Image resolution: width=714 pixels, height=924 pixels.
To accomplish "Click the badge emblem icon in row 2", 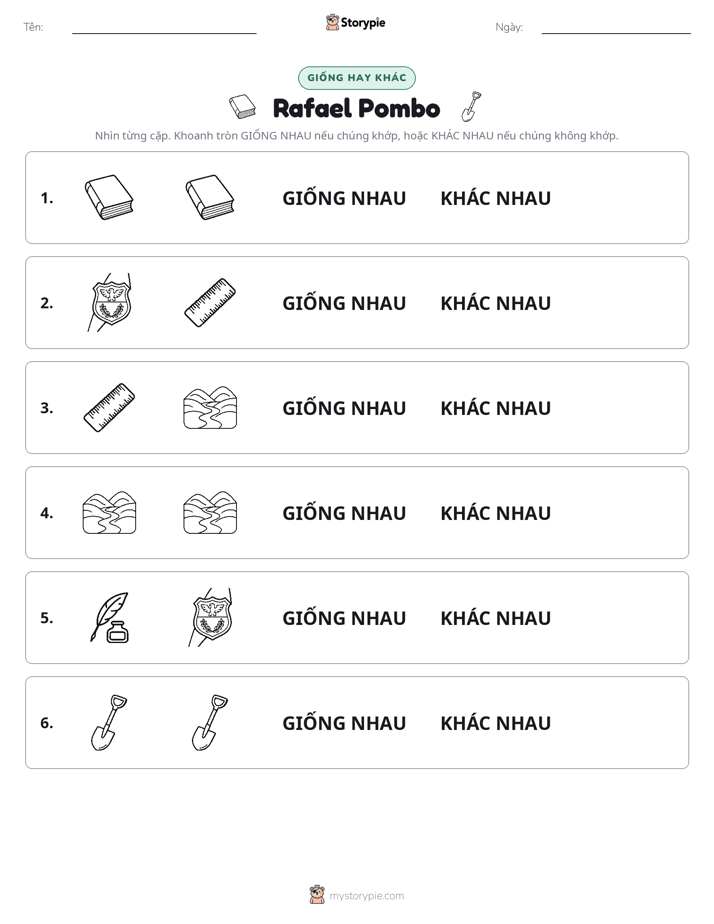I will click(110, 302).
